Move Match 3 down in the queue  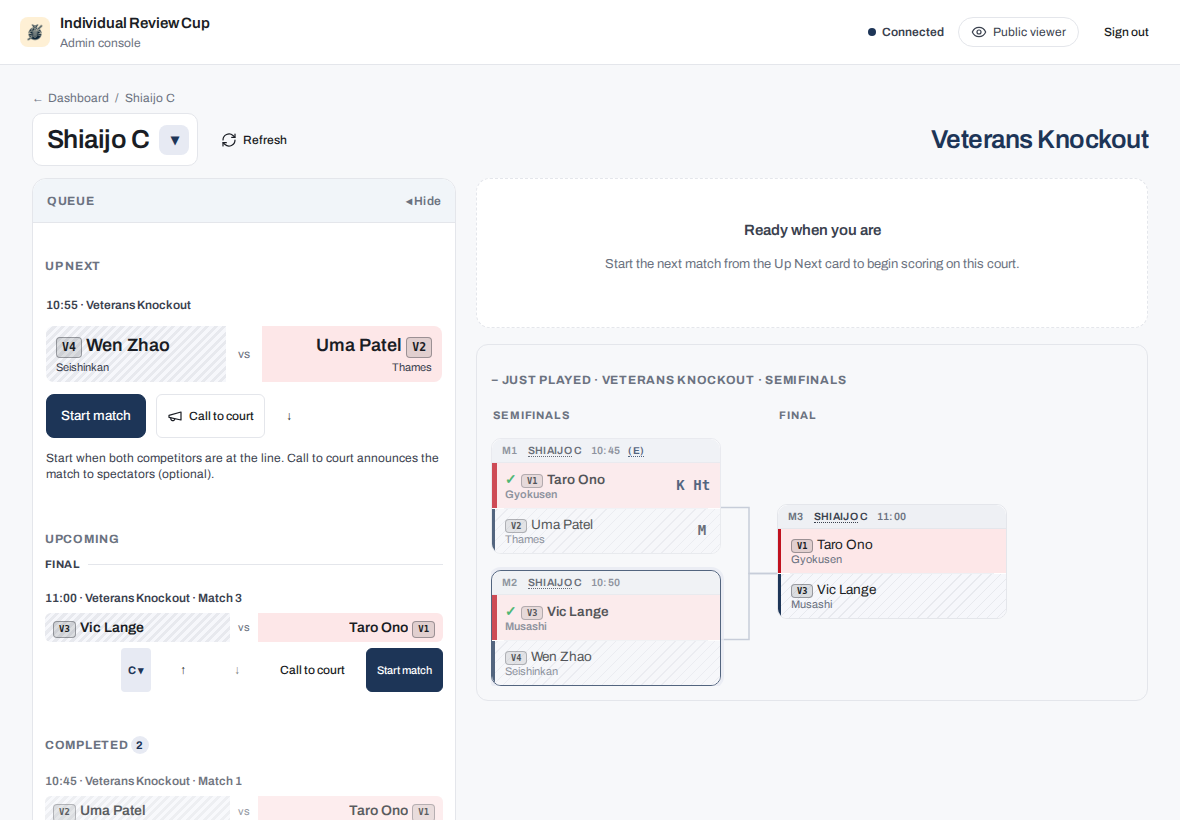click(x=237, y=670)
